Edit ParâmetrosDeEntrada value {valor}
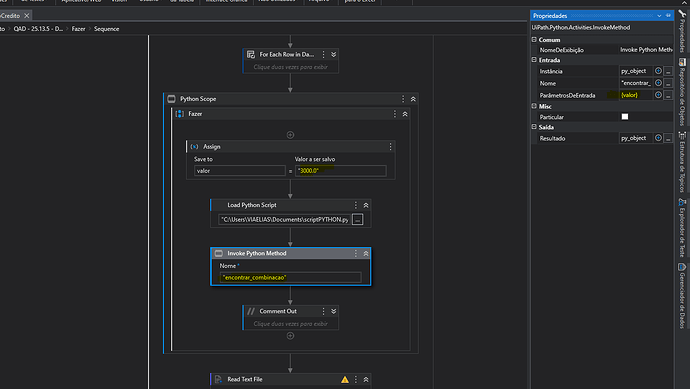Screen dimensions: 690x389 [636, 95]
